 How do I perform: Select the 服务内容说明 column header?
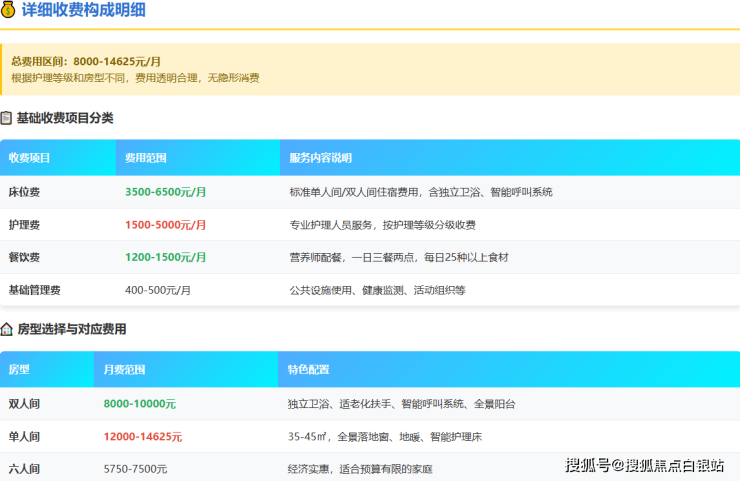(320, 158)
